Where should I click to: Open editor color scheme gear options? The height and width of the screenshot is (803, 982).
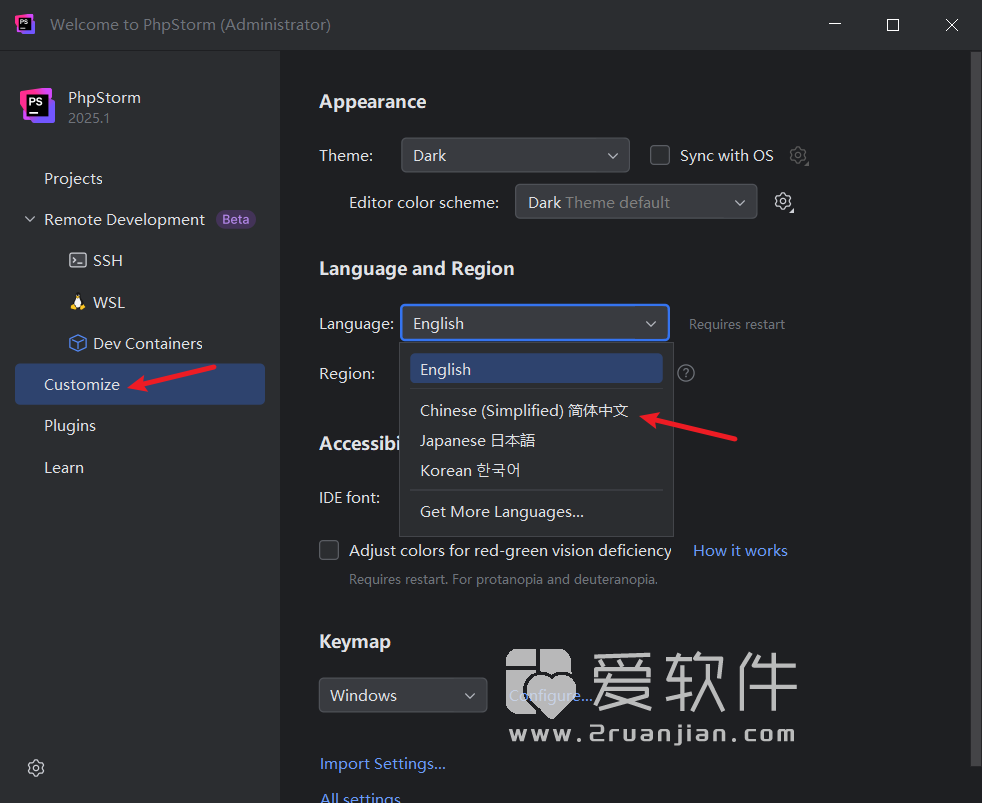coord(783,202)
